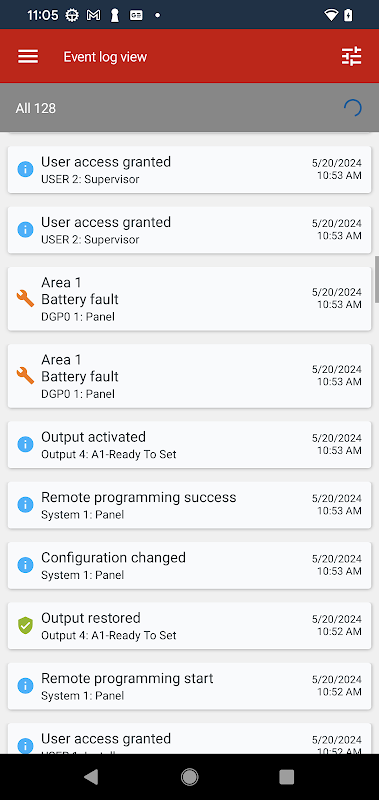Open the event filter settings icon

[x=351, y=57]
